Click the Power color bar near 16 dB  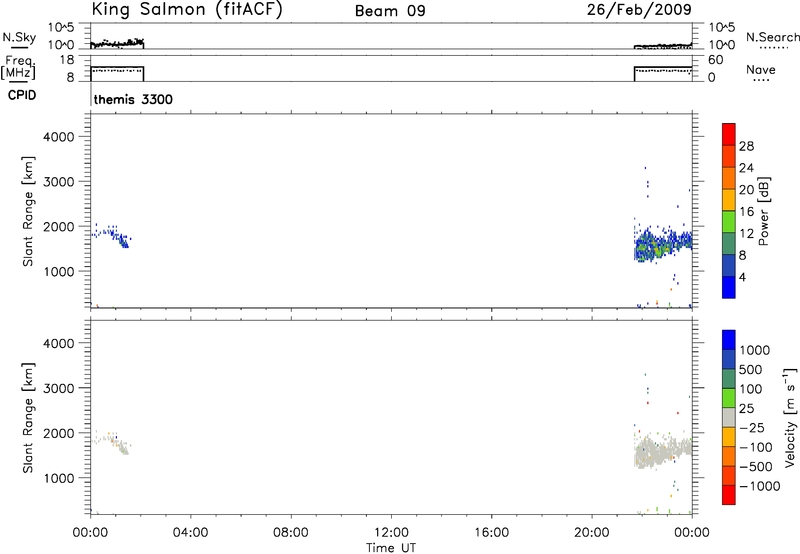point(729,200)
